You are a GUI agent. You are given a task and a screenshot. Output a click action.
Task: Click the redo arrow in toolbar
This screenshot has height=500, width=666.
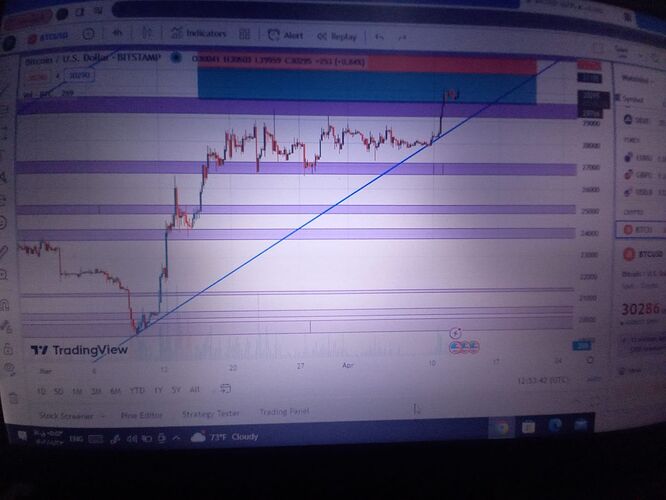(405, 36)
